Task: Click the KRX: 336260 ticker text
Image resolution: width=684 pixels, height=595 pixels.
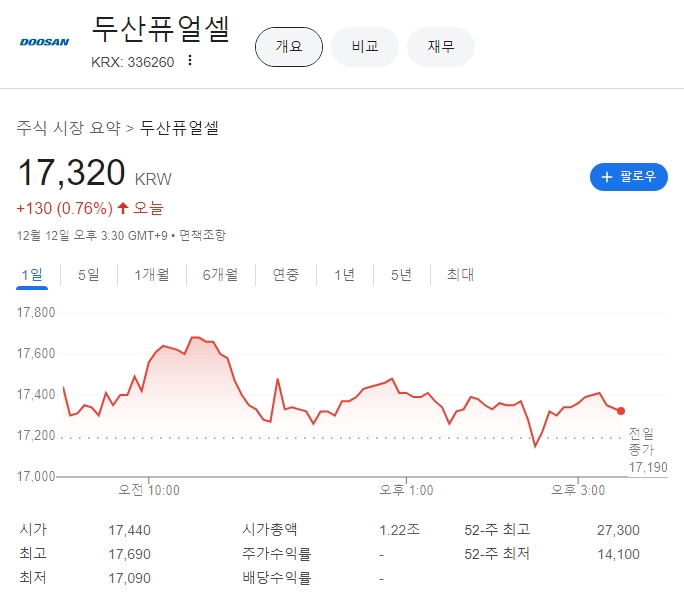Action: click(133, 62)
